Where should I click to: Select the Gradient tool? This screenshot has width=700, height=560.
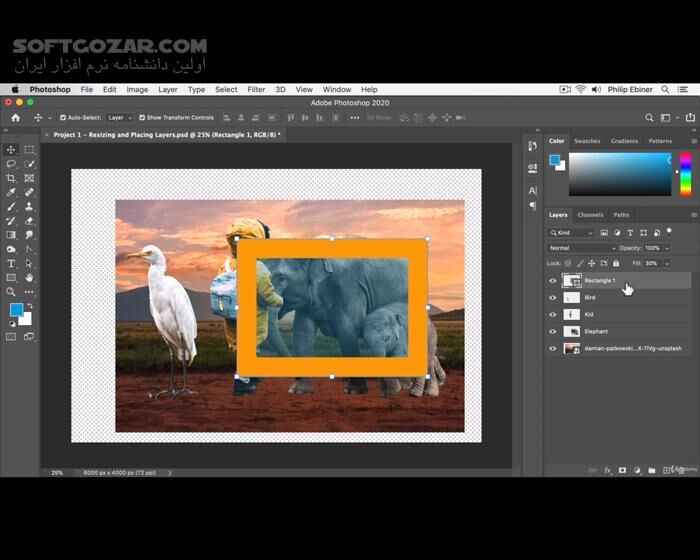(11, 235)
